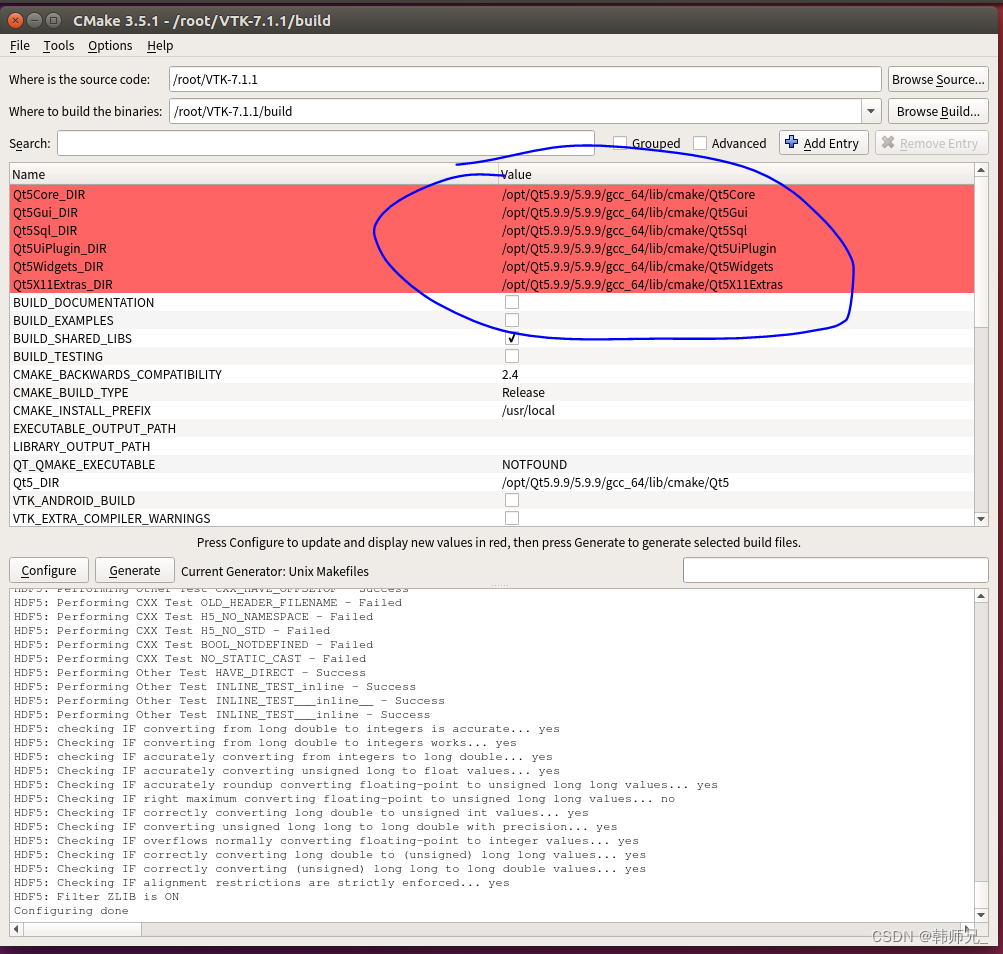Click the Browse Build button

pos(937,111)
